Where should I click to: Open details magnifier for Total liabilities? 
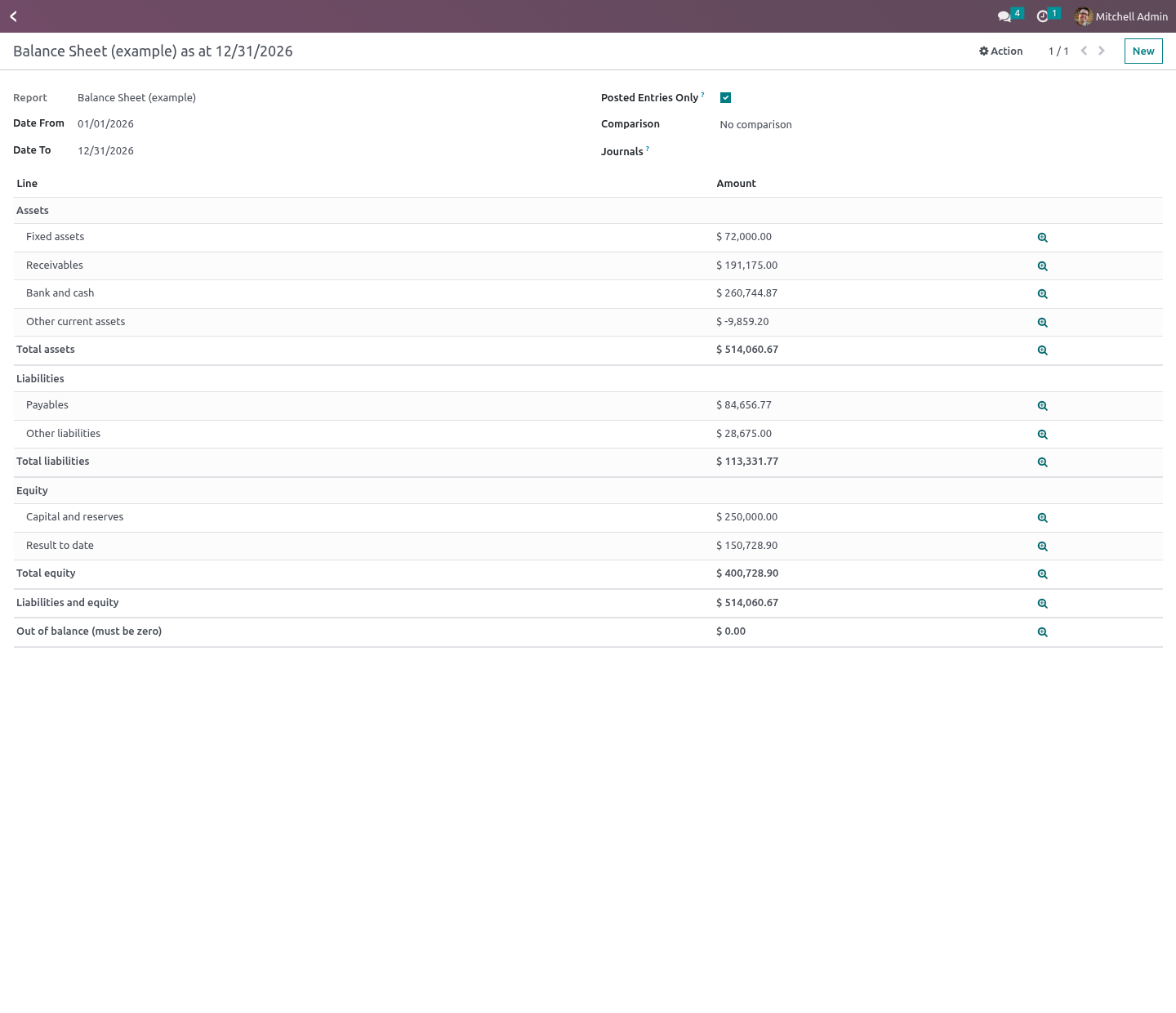coord(1042,462)
